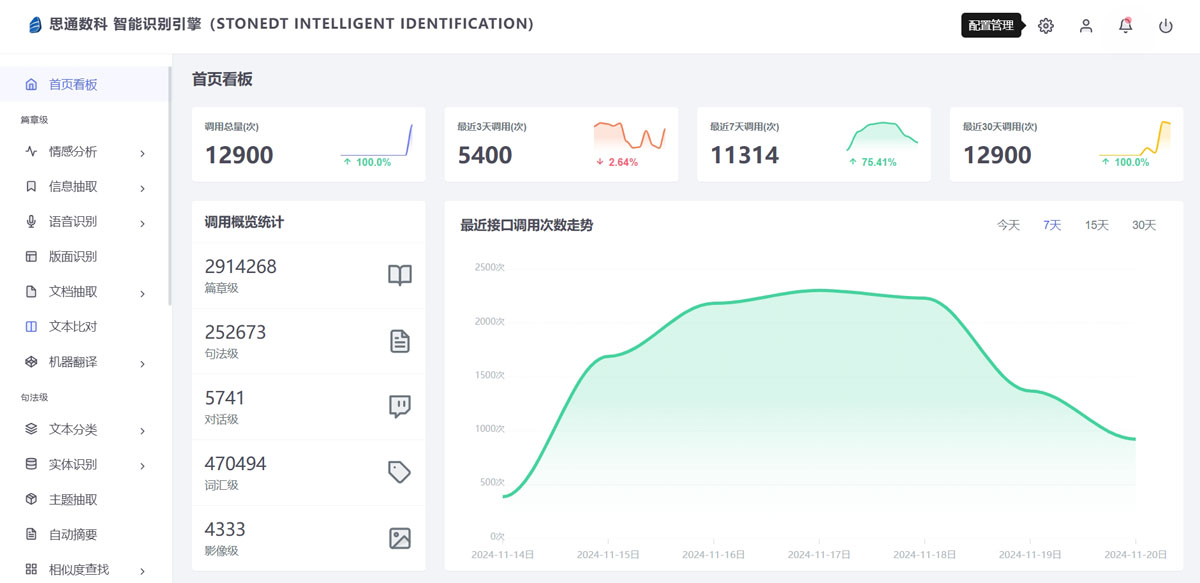Switch the chart to 30天
Screen dimensions: 1200x583
pos(1144,225)
